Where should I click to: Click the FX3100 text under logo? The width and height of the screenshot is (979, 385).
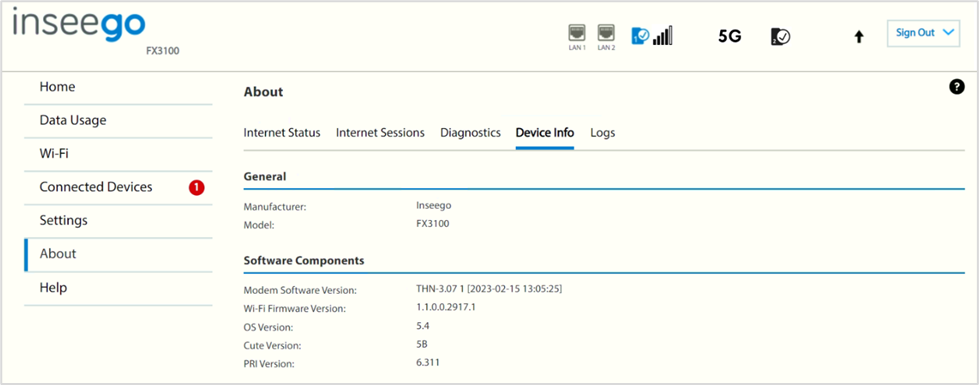162,51
